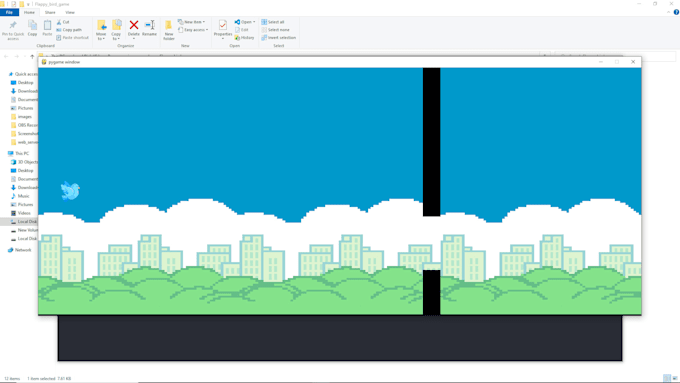Open the Videos folder in sidebar
This screenshot has width=680, height=383.
pos(21,213)
